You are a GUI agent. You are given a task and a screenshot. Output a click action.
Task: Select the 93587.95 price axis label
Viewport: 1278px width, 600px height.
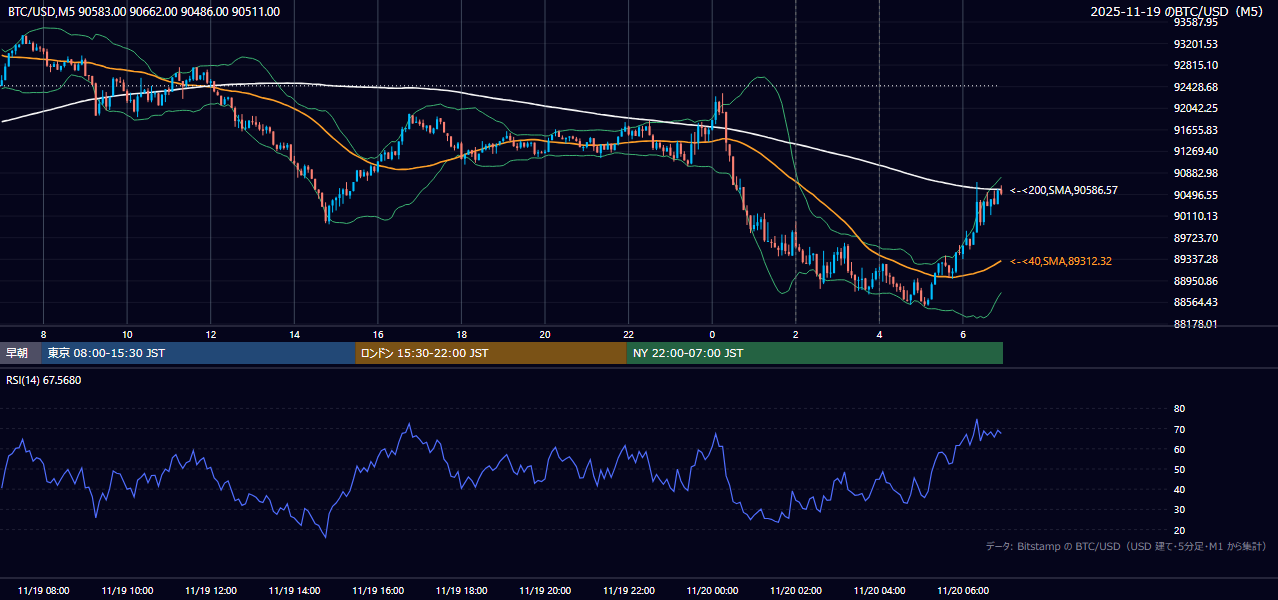1196,22
